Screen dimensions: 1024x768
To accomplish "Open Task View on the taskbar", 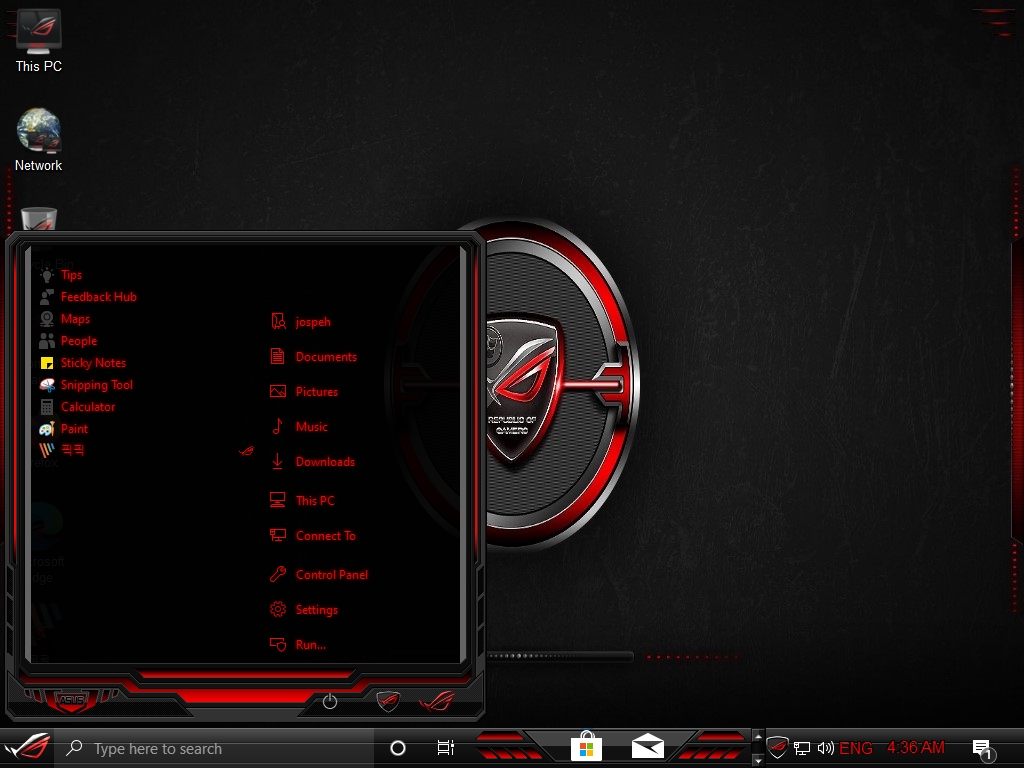I will (445, 748).
